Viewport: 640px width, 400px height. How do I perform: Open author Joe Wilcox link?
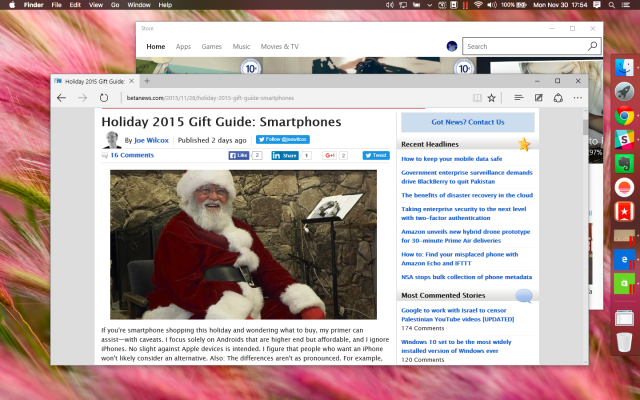point(151,140)
